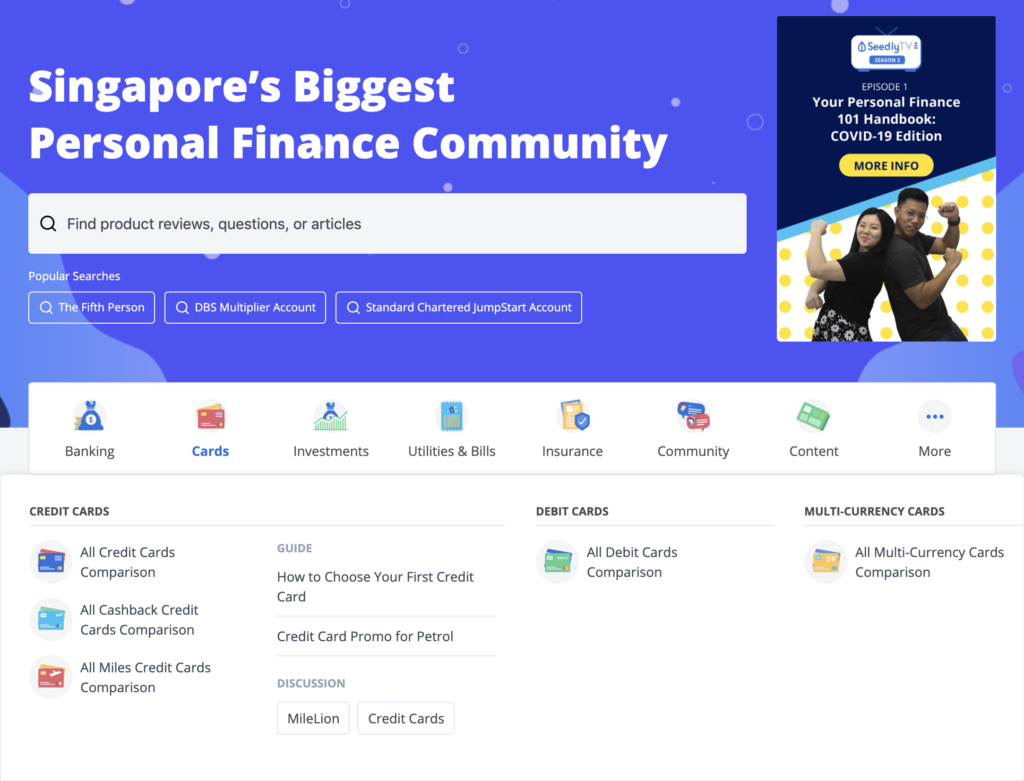Click the Community chat bubbles icon
This screenshot has height=781, width=1024.
pos(693,416)
